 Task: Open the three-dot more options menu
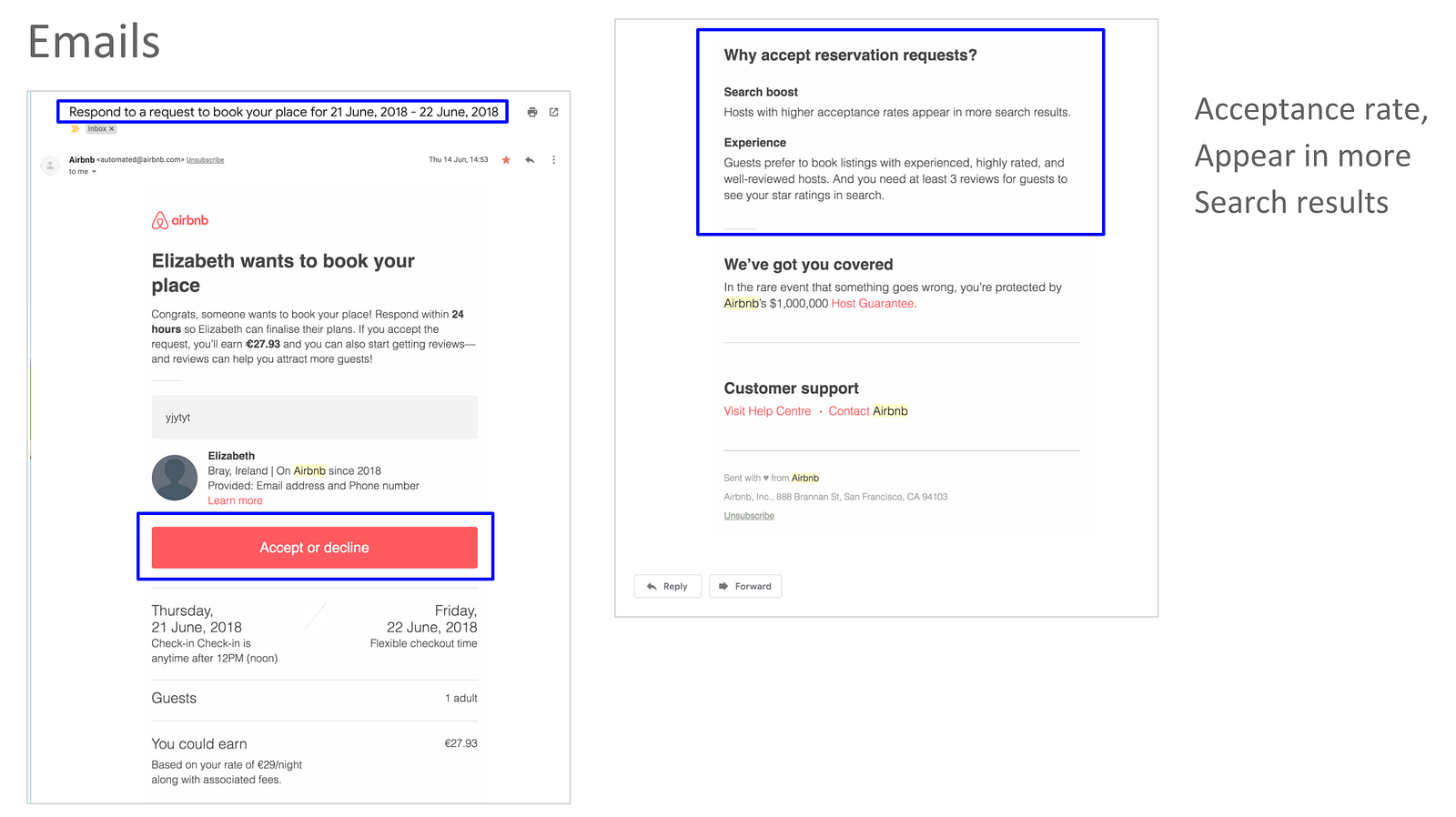553,160
